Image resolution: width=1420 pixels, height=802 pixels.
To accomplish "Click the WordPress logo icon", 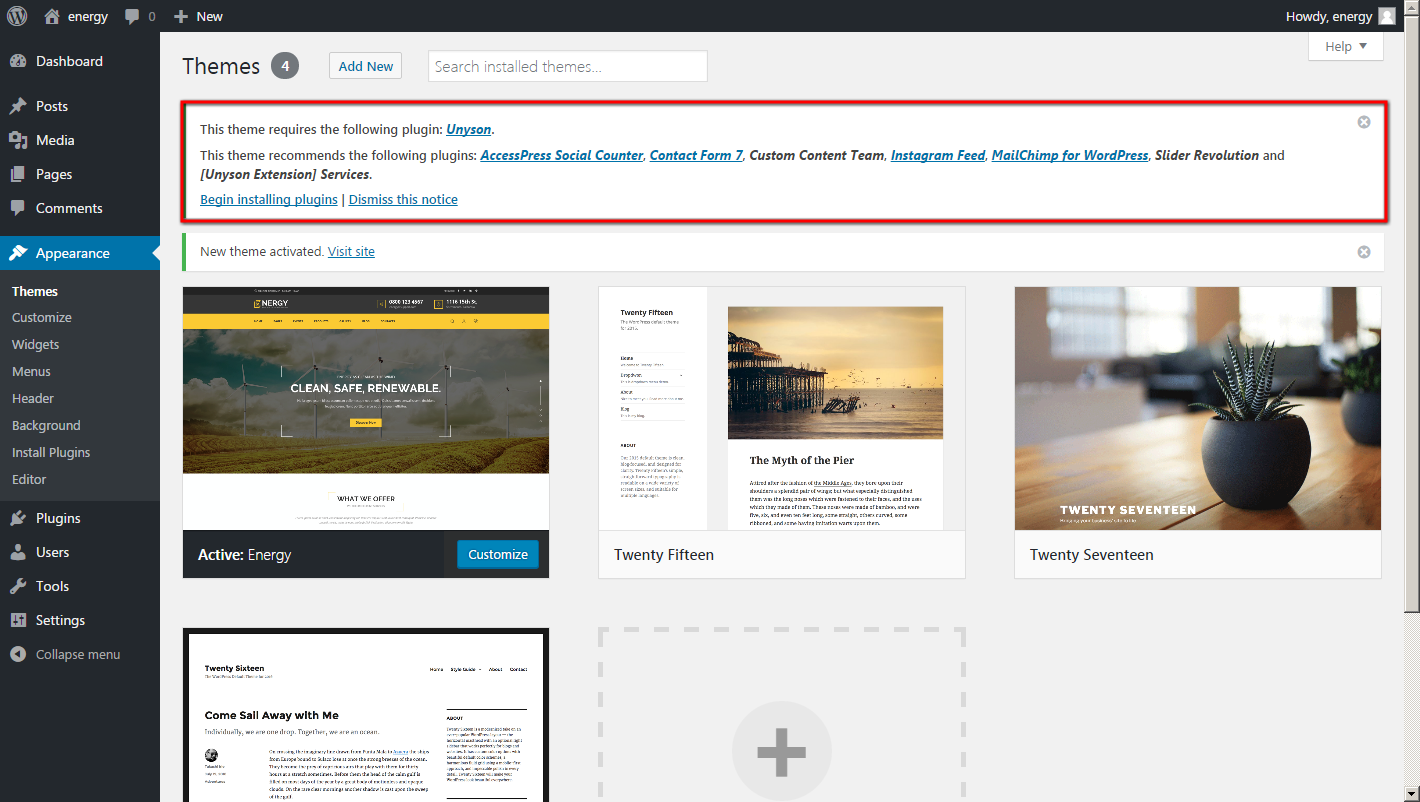I will coord(17,16).
